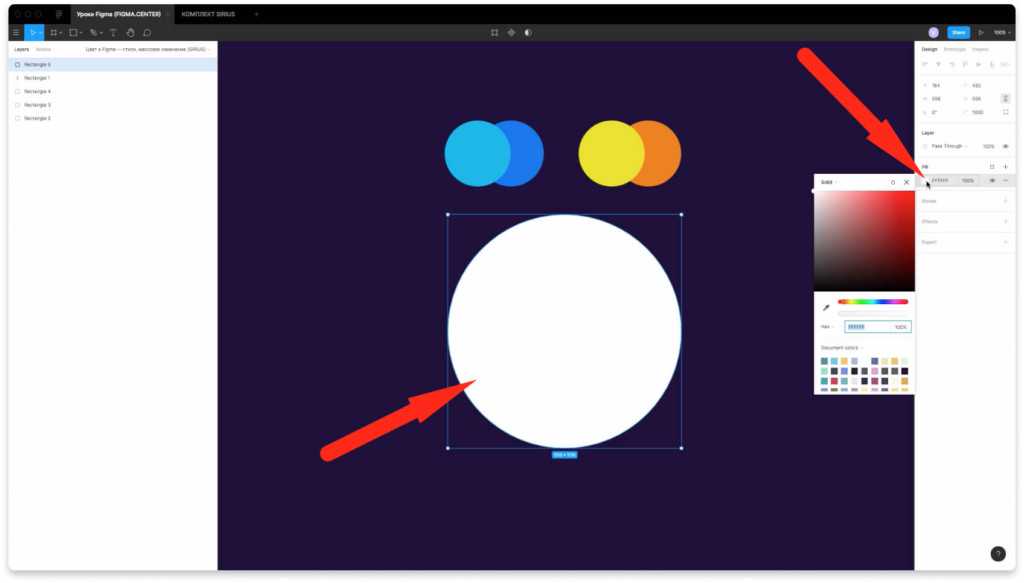Open a new tab with the plus icon

(x=256, y=14)
